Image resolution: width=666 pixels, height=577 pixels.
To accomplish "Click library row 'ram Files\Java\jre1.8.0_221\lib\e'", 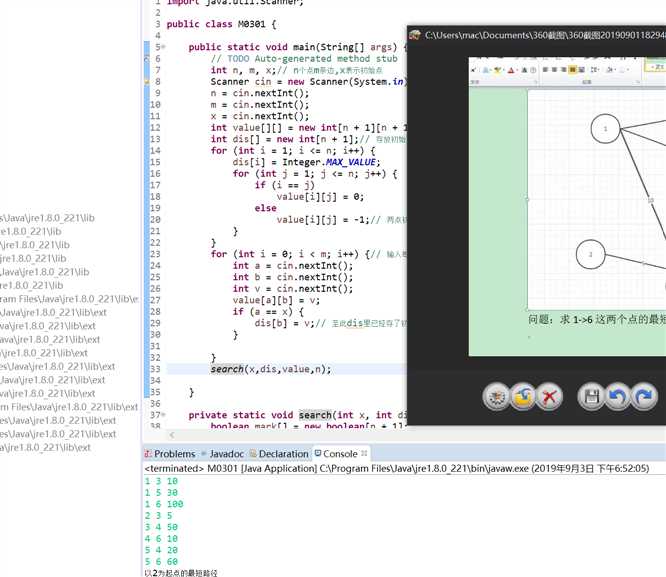I will pyautogui.click(x=69, y=299).
